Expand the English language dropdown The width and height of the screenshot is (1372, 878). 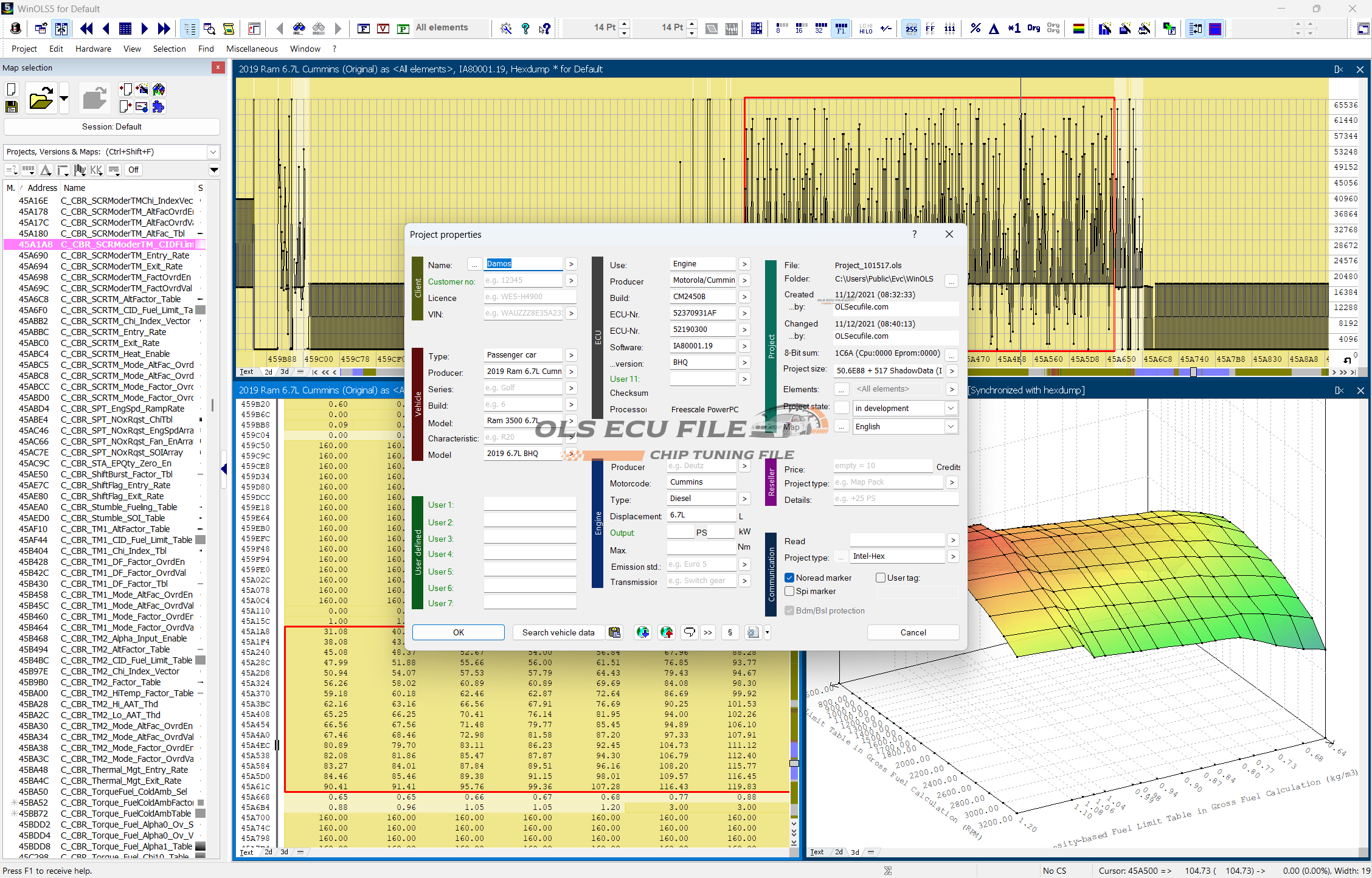point(951,426)
